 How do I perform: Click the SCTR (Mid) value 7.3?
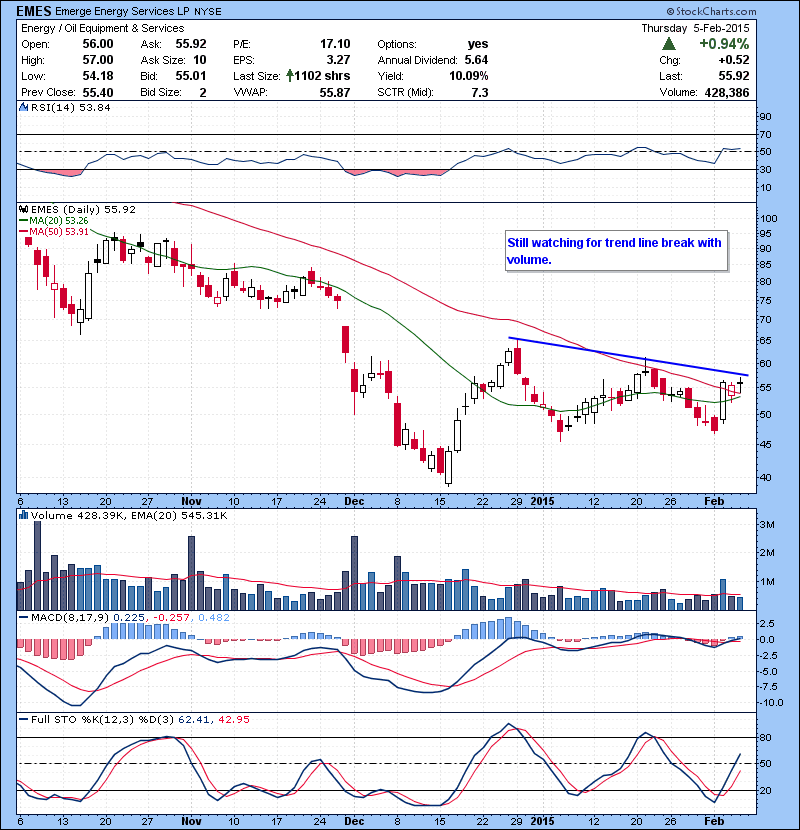pyautogui.click(x=480, y=92)
